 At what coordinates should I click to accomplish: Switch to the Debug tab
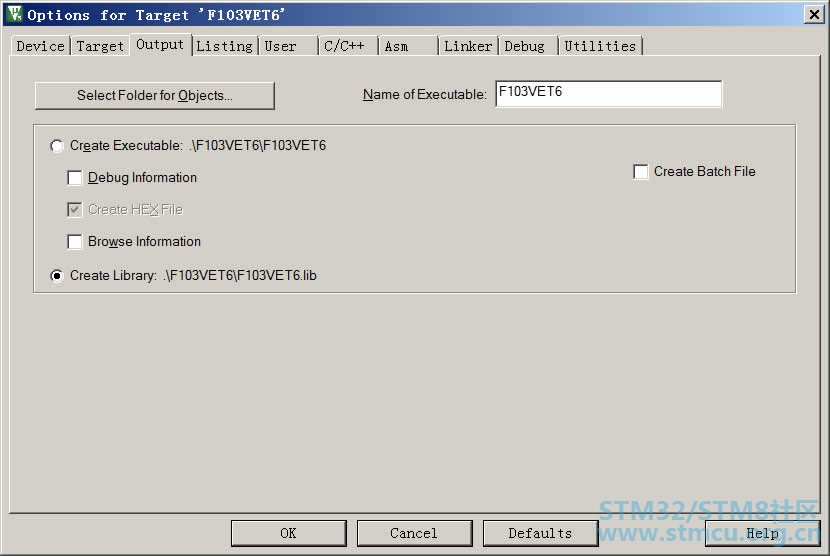point(528,46)
